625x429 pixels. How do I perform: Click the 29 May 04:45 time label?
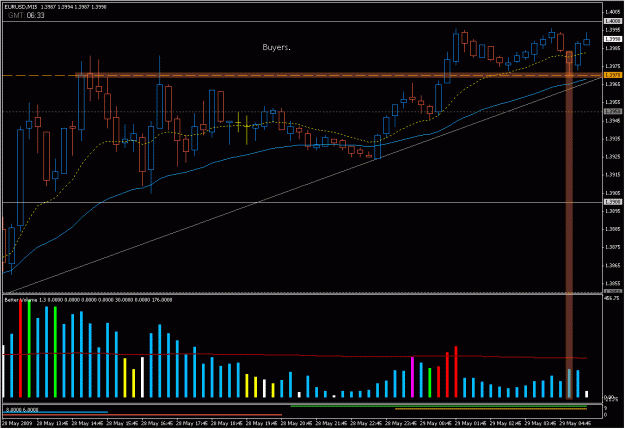point(575,423)
